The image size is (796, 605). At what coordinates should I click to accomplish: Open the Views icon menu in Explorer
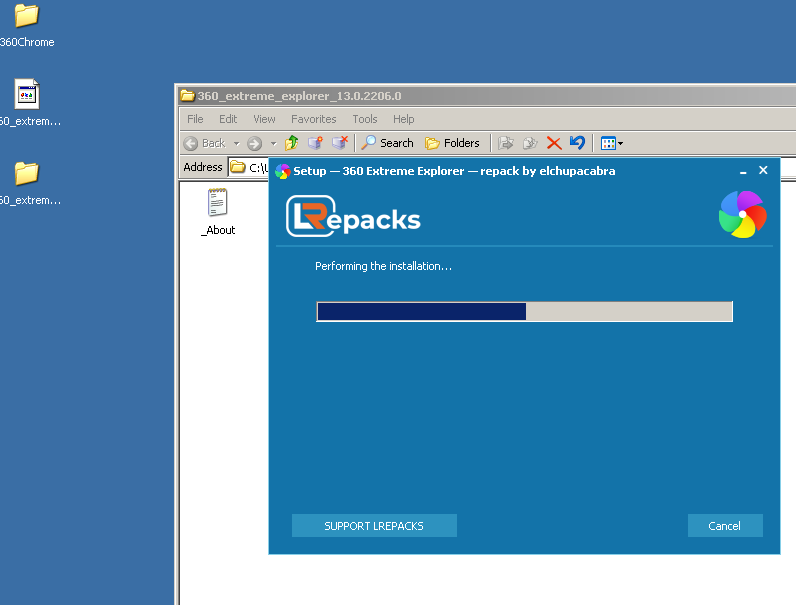coord(611,143)
